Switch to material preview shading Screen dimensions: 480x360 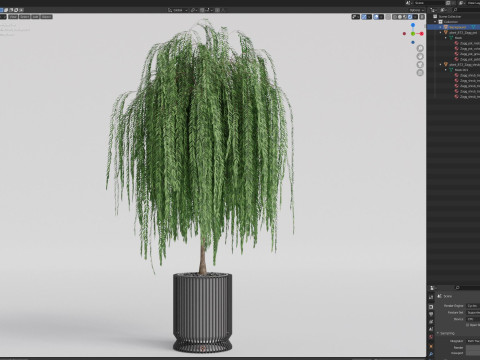coord(405,17)
